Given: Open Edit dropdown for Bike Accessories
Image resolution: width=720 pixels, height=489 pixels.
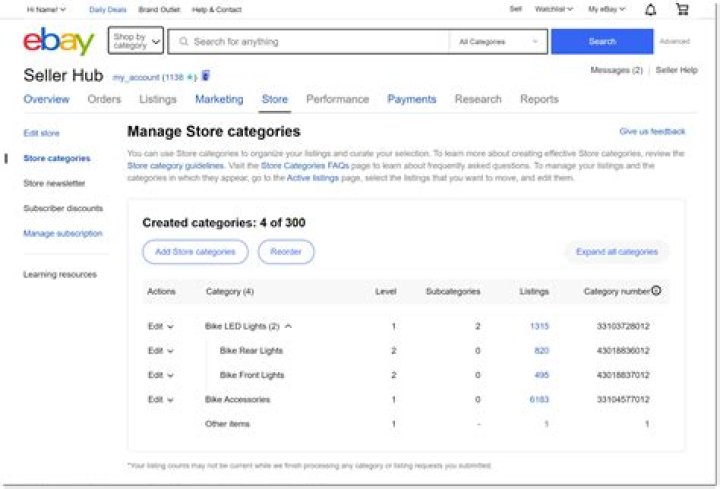Looking at the screenshot, I should 160,400.
